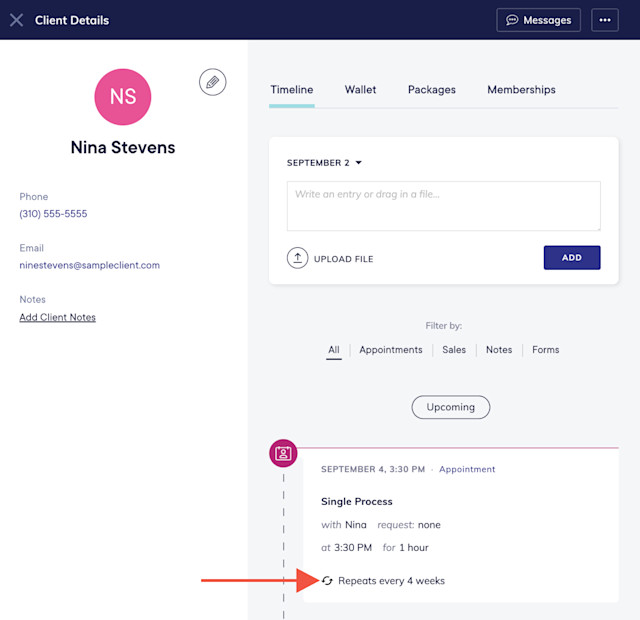Click the Upcoming pill button
This screenshot has height=620, width=640.
tap(451, 407)
